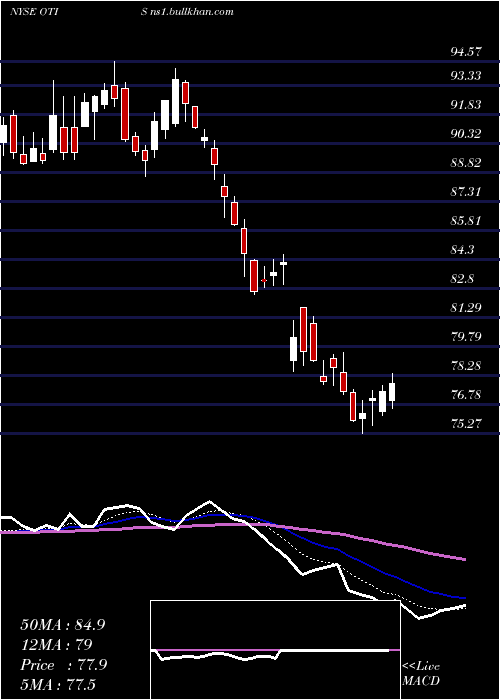Select the 76.78 price level label
The image size is (500, 700).
point(466,395)
